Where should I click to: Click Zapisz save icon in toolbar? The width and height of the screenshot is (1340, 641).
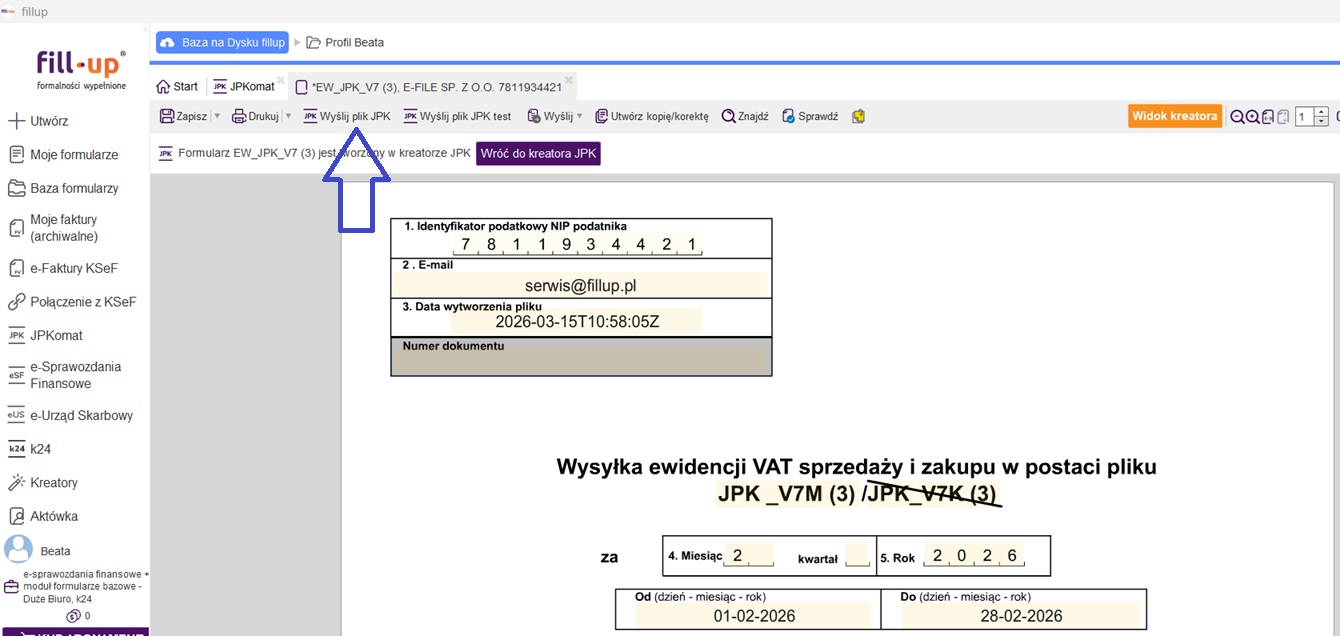167,116
